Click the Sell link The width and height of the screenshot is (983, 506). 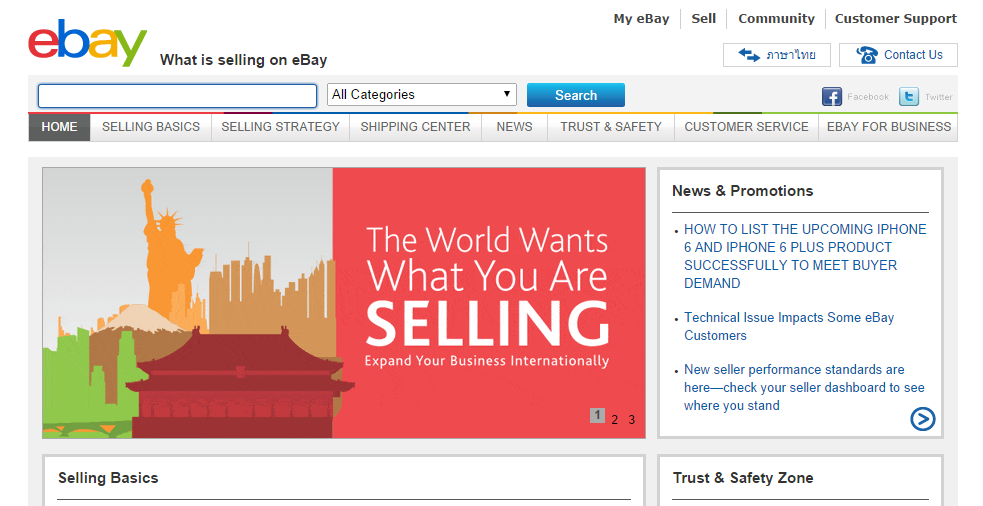tap(703, 19)
